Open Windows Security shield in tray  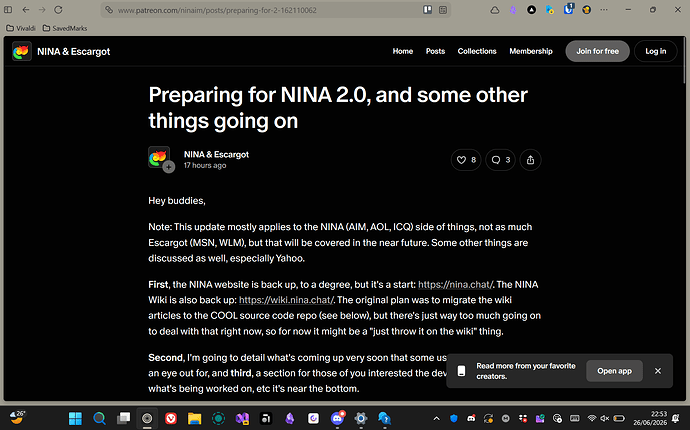pyautogui.click(x=454, y=419)
